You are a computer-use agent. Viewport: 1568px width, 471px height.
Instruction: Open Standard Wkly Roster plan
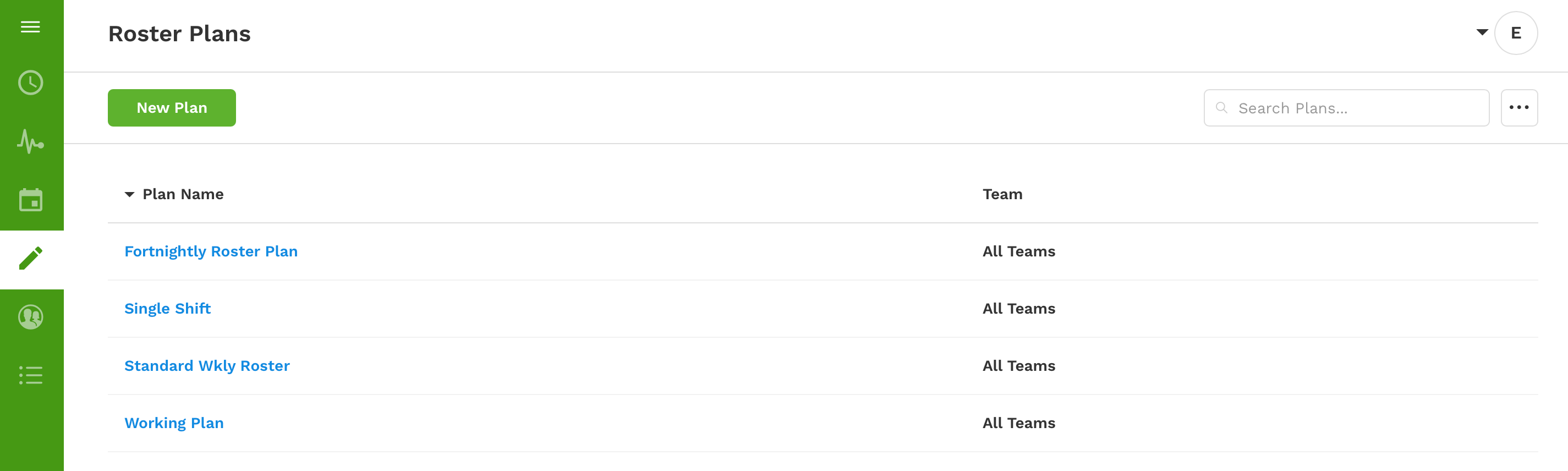207,366
